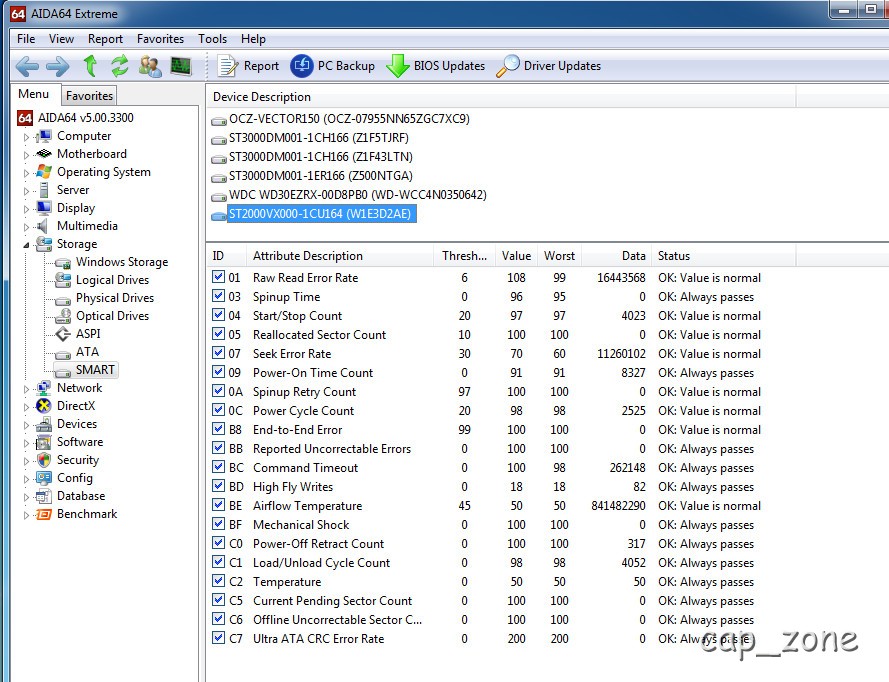
Task: Click Driver Updates button
Action: point(548,66)
